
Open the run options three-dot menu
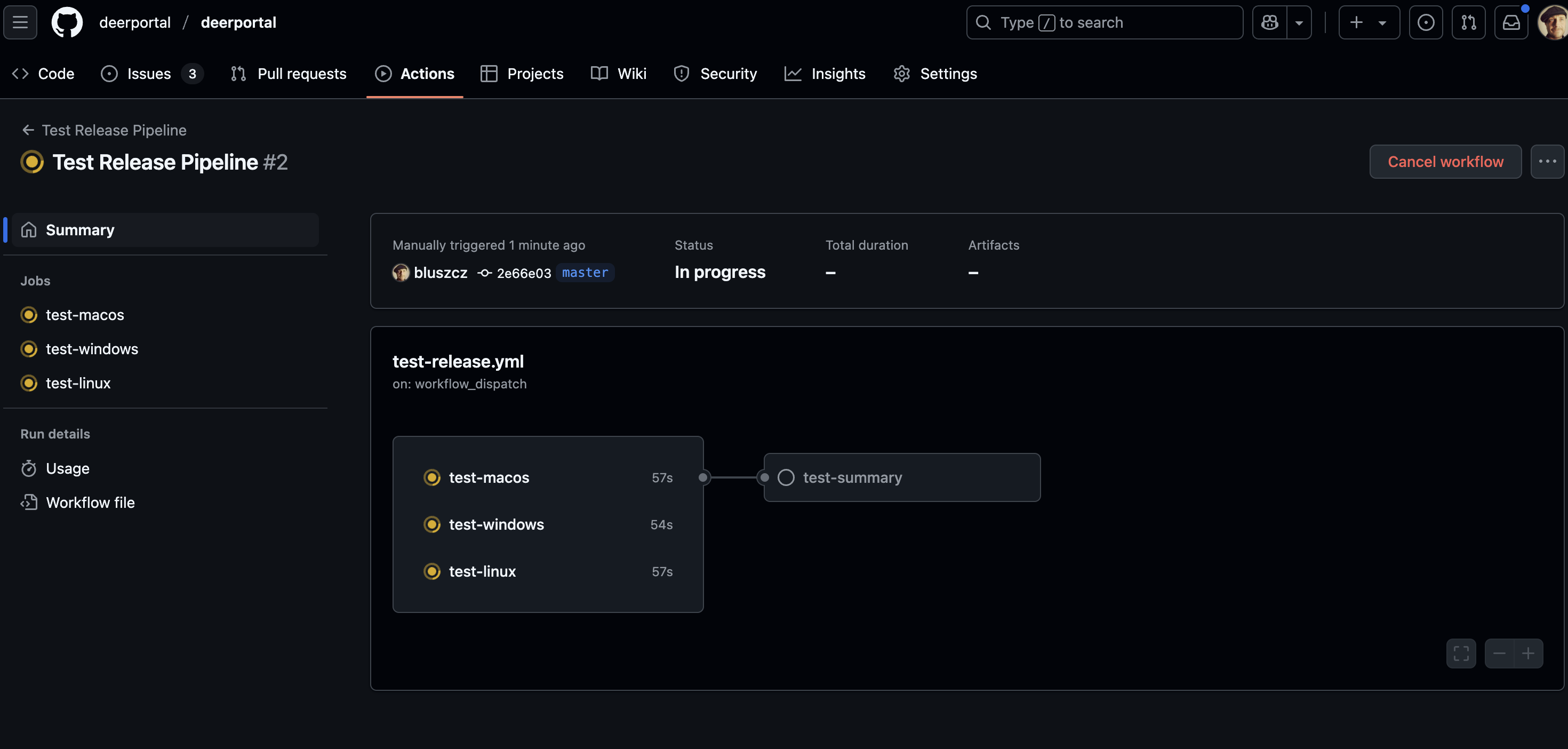[1547, 161]
